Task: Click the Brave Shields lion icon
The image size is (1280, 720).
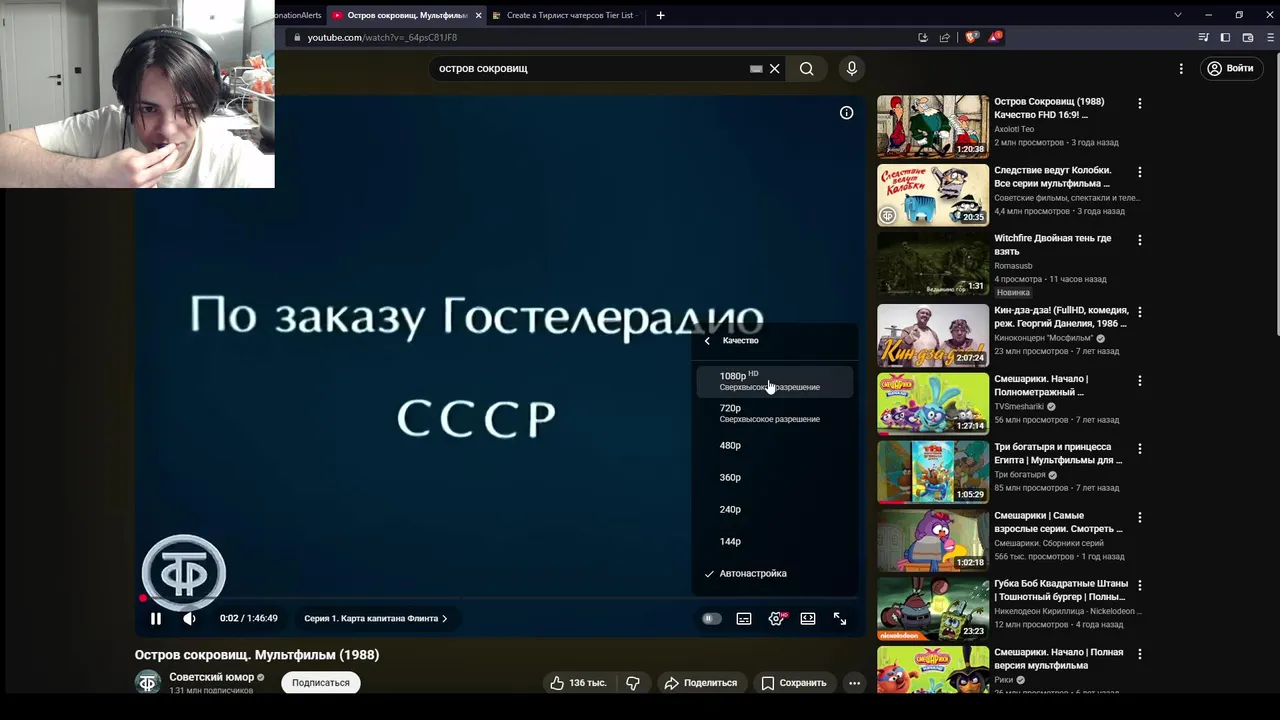Action: pos(971,37)
